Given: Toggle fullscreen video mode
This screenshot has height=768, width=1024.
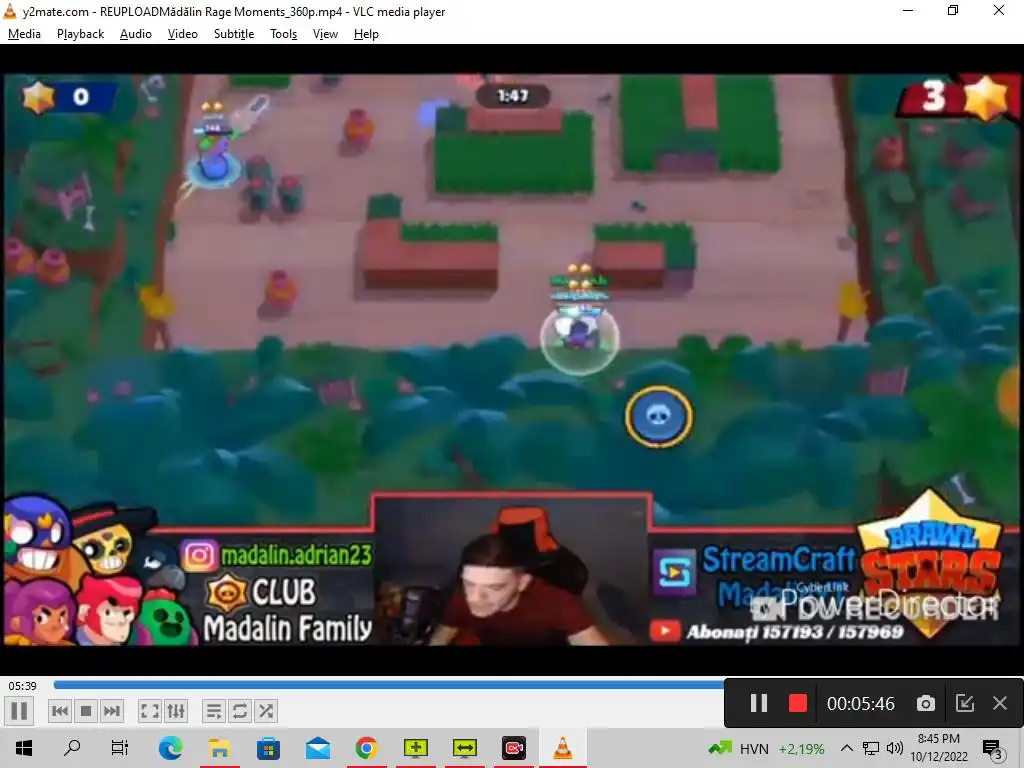Looking at the screenshot, I should tap(150, 711).
